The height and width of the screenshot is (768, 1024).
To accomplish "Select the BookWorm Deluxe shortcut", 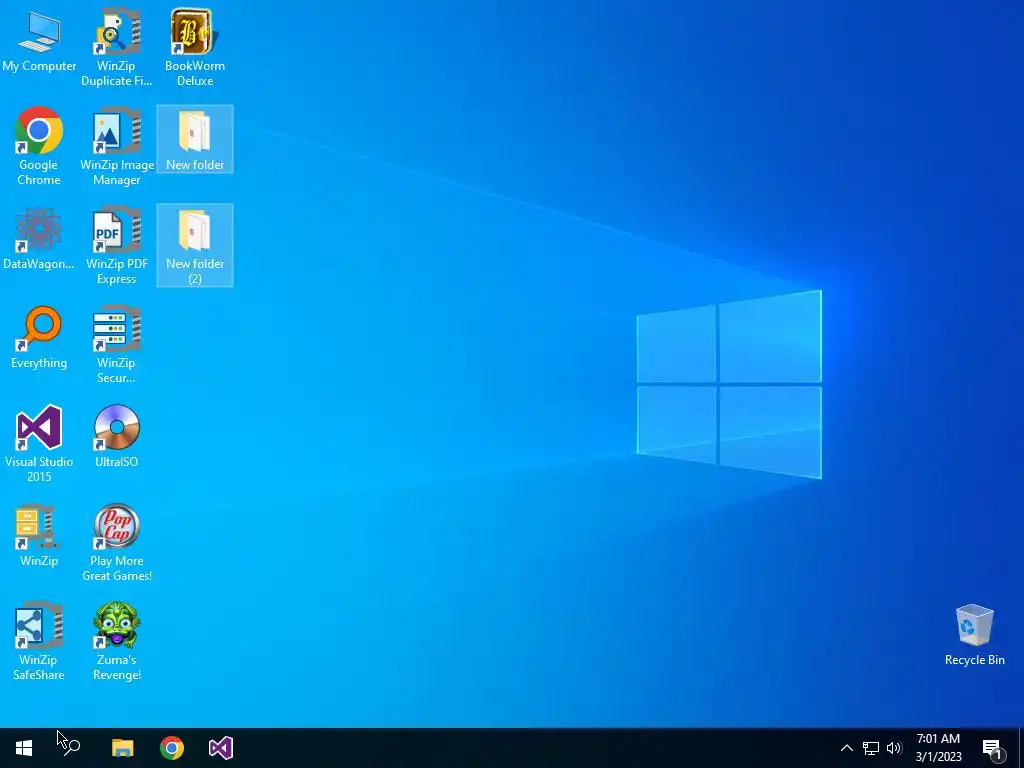I will (x=195, y=47).
